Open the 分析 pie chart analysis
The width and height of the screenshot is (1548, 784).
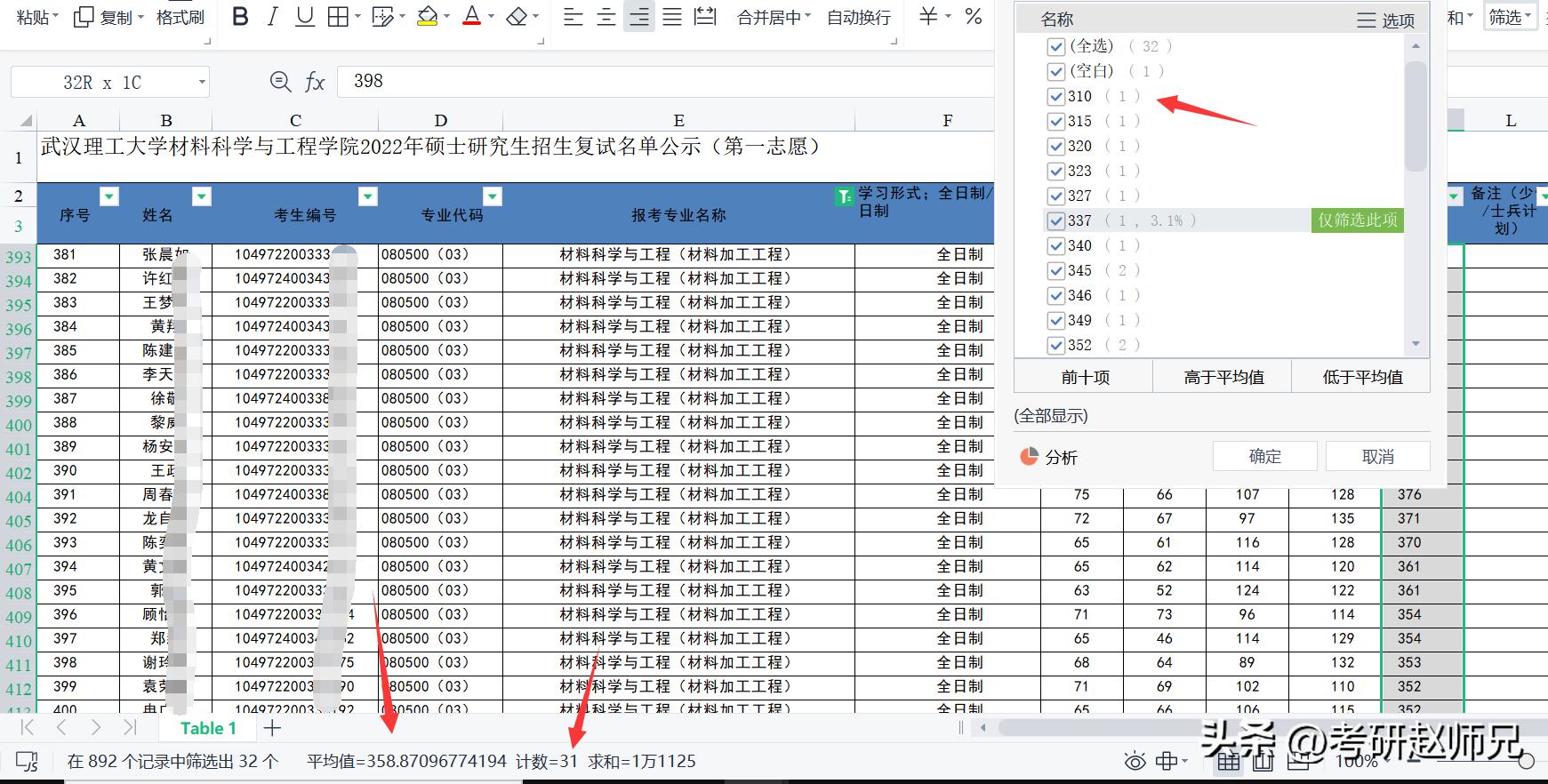click(1049, 457)
